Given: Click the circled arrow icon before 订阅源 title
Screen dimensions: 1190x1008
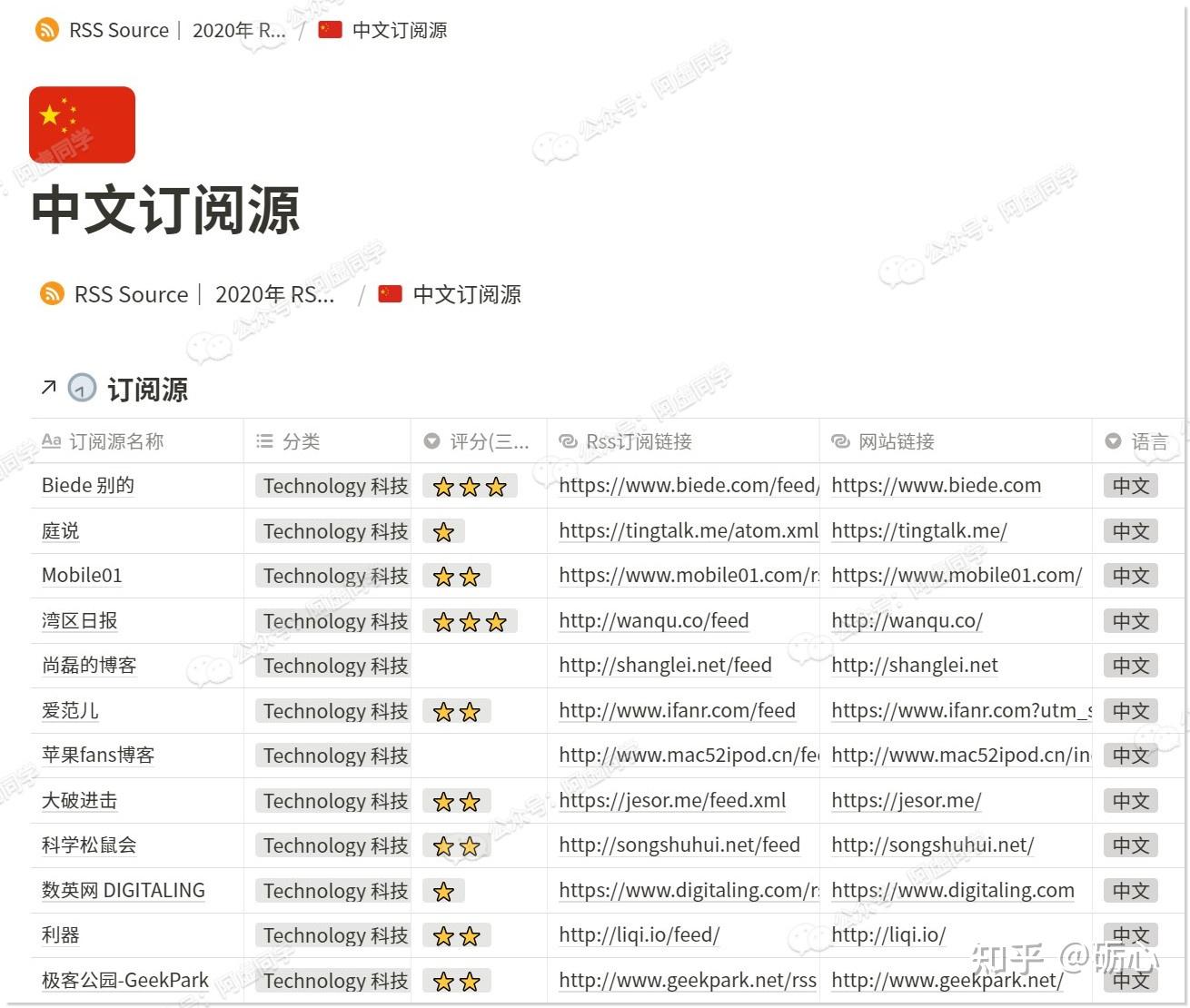Looking at the screenshot, I should tap(82, 389).
